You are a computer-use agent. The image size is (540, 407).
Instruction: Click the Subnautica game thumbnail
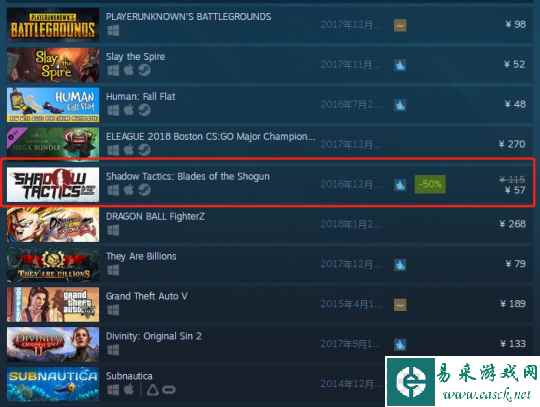[53, 384]
